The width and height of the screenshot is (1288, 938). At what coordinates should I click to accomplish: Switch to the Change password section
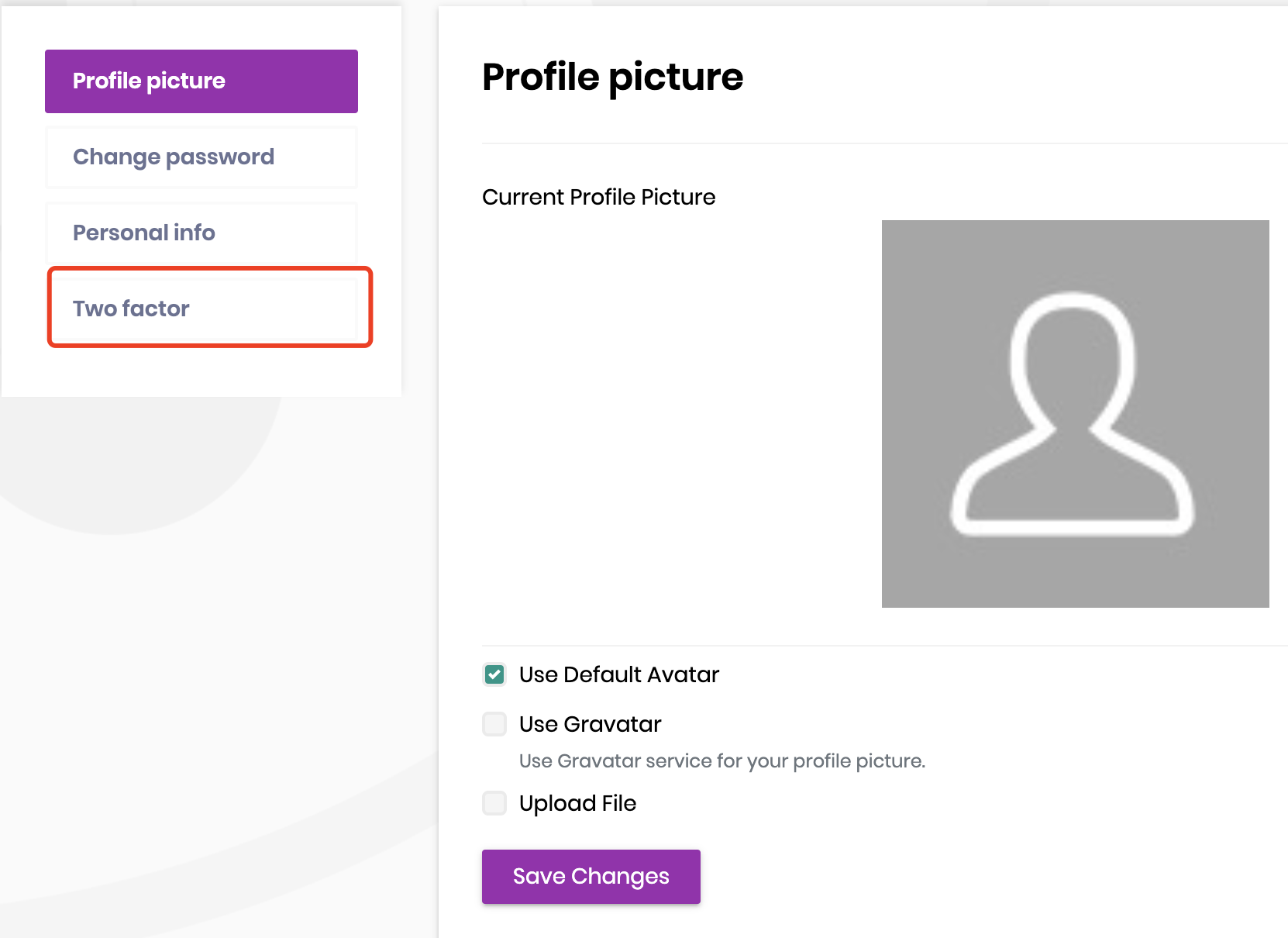click(201, 157)
